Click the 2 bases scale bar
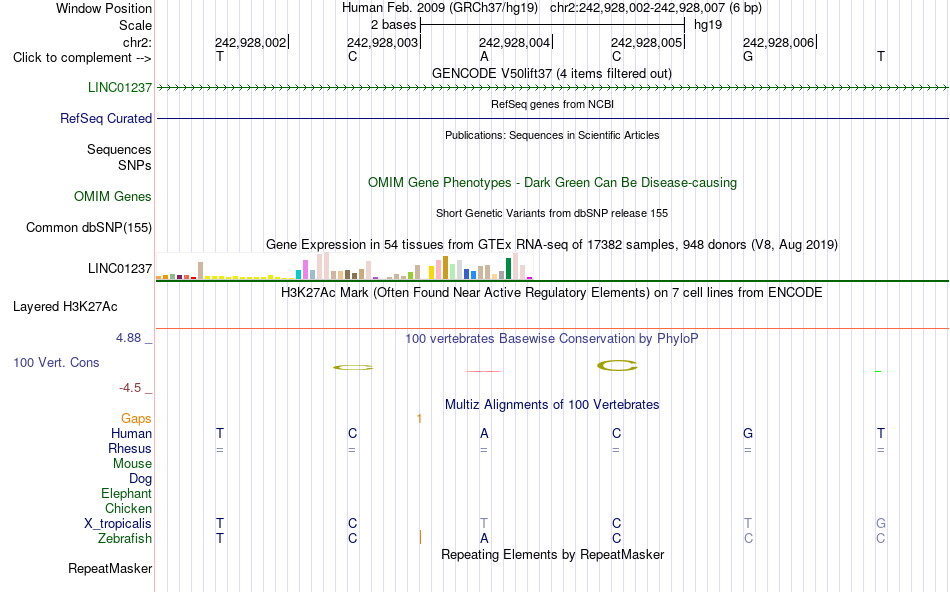Image resolution: width=950 pixels, height=592 pixels. [553, 25]
